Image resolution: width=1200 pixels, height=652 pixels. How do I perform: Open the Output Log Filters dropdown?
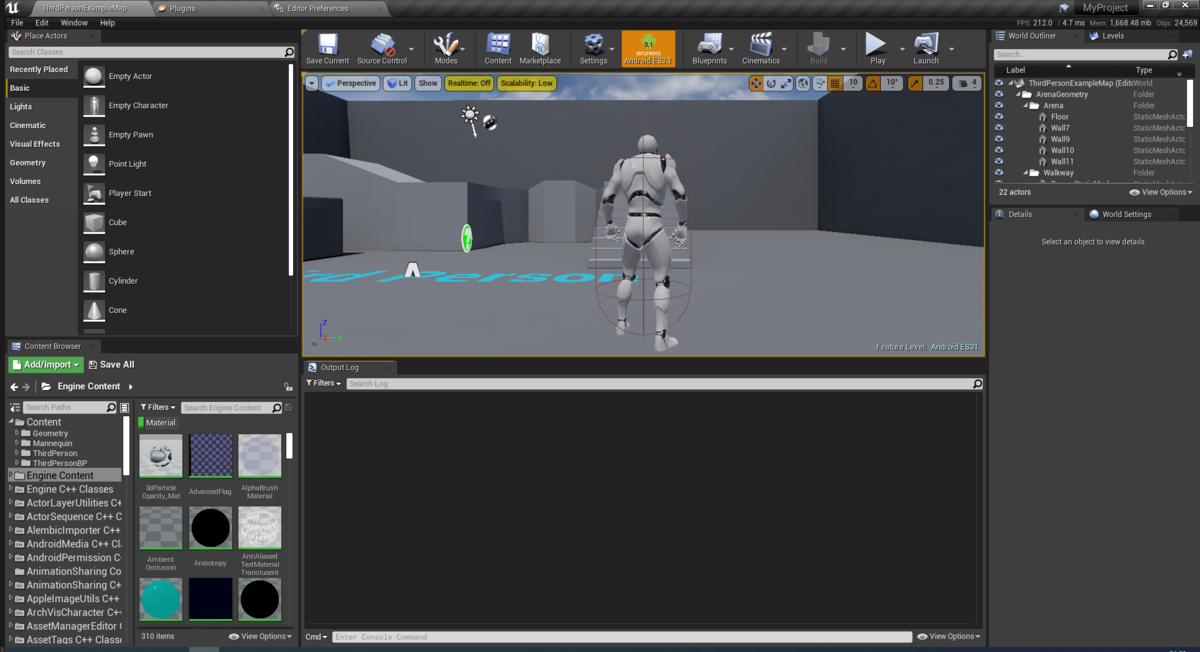coord(324,384)
